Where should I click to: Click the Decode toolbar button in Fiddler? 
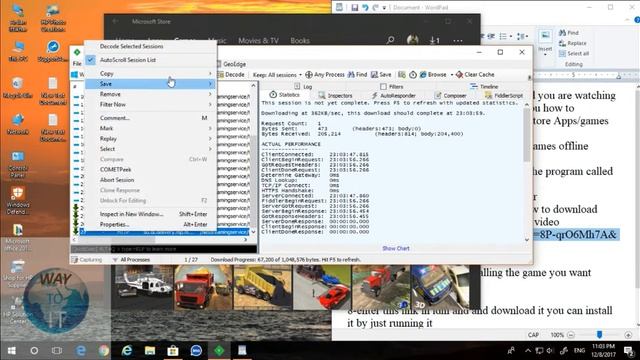tap(231, 75)
